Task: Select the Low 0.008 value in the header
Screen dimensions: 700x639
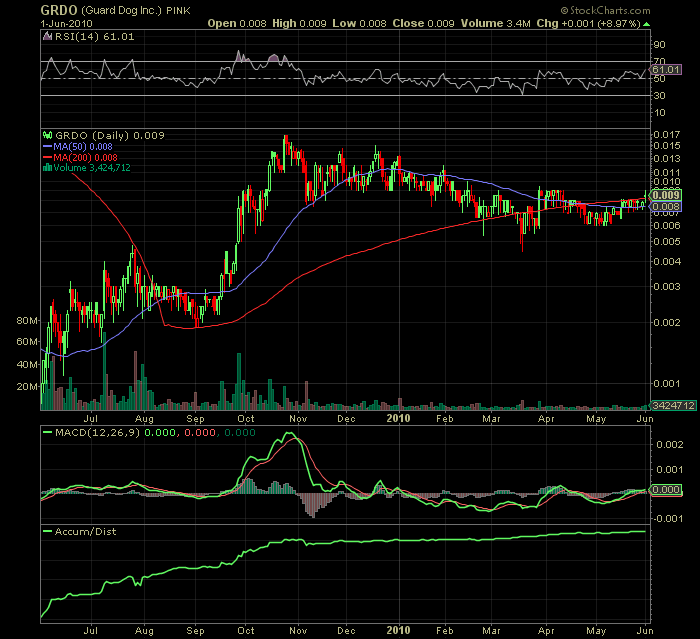Action: pos(359,24)
